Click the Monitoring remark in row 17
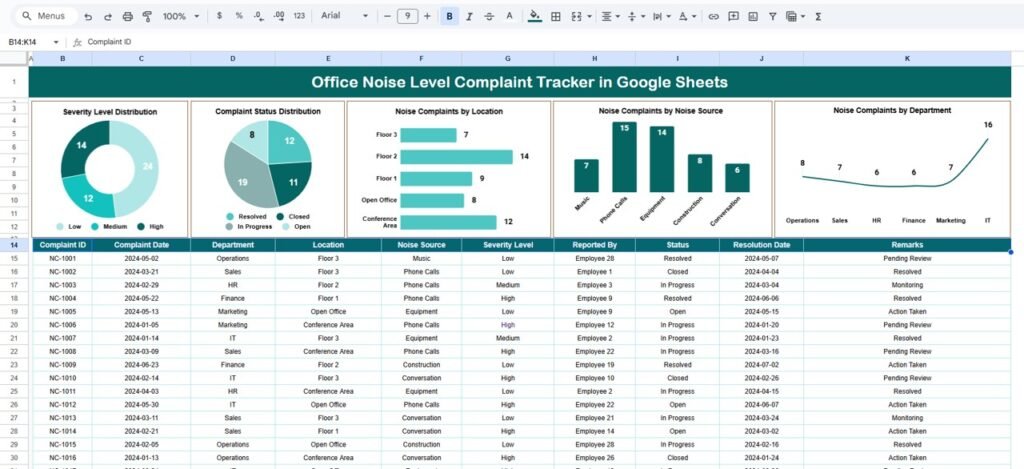This screenshot has height=469, width=1024. click(x=907, y=285)
